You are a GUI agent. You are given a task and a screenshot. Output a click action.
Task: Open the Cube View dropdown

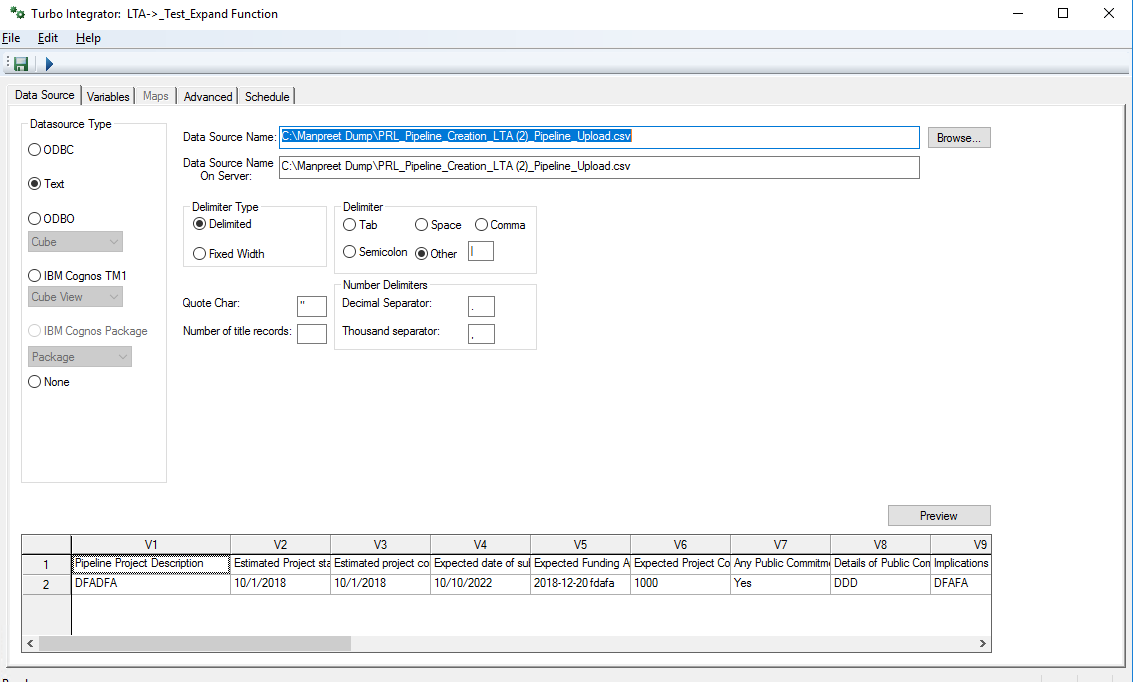(x=75, y=296)
